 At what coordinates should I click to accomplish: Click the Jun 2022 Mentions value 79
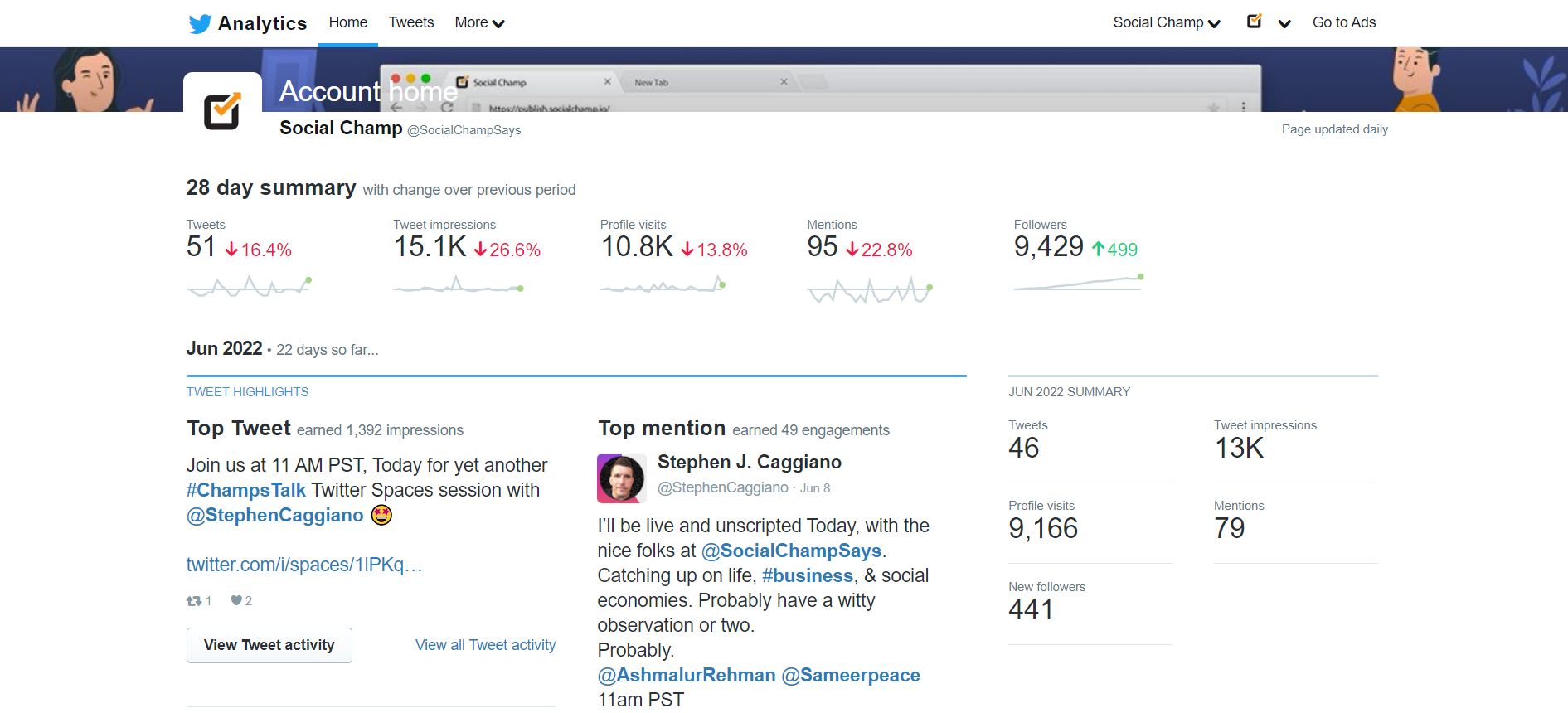coord(1230,528)
